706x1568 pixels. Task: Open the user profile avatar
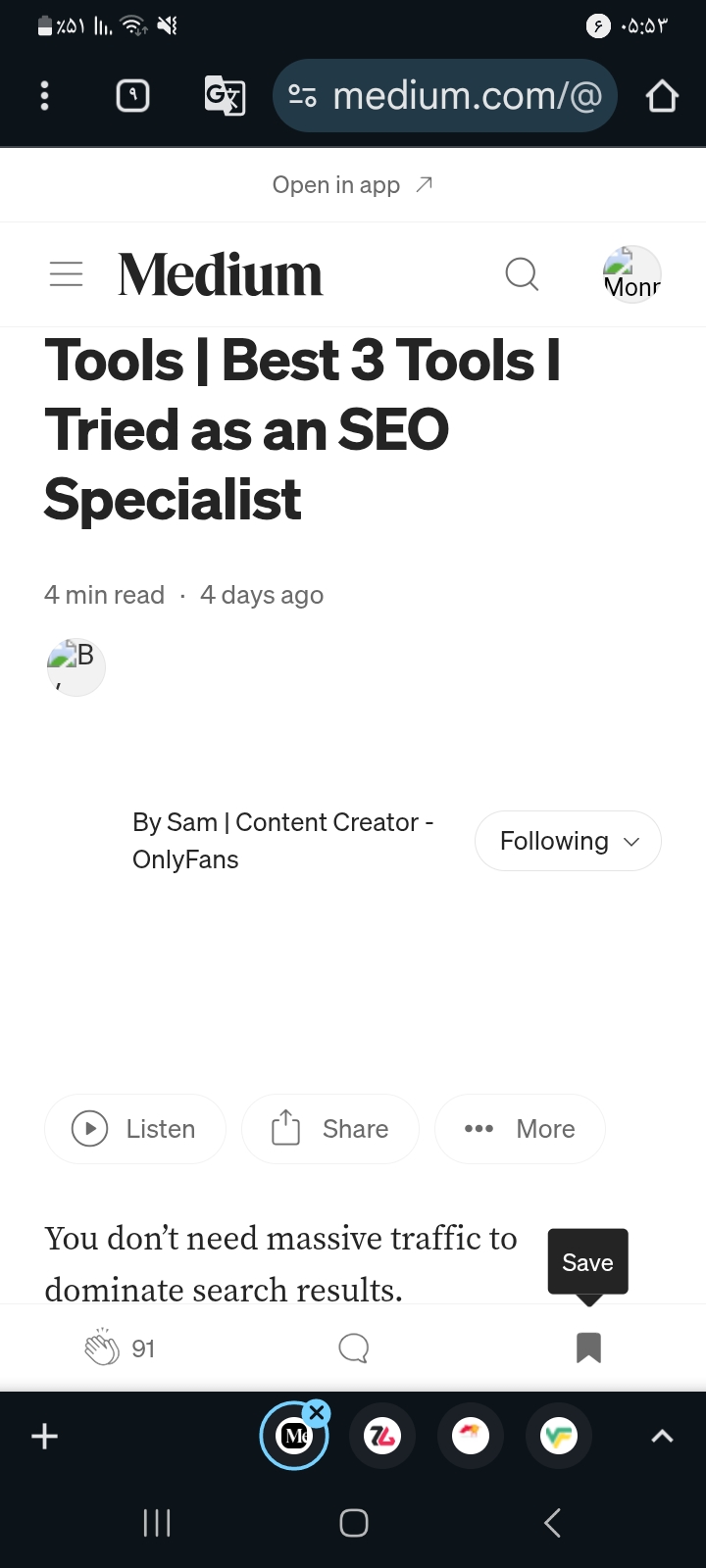click(x=631, y=274)
